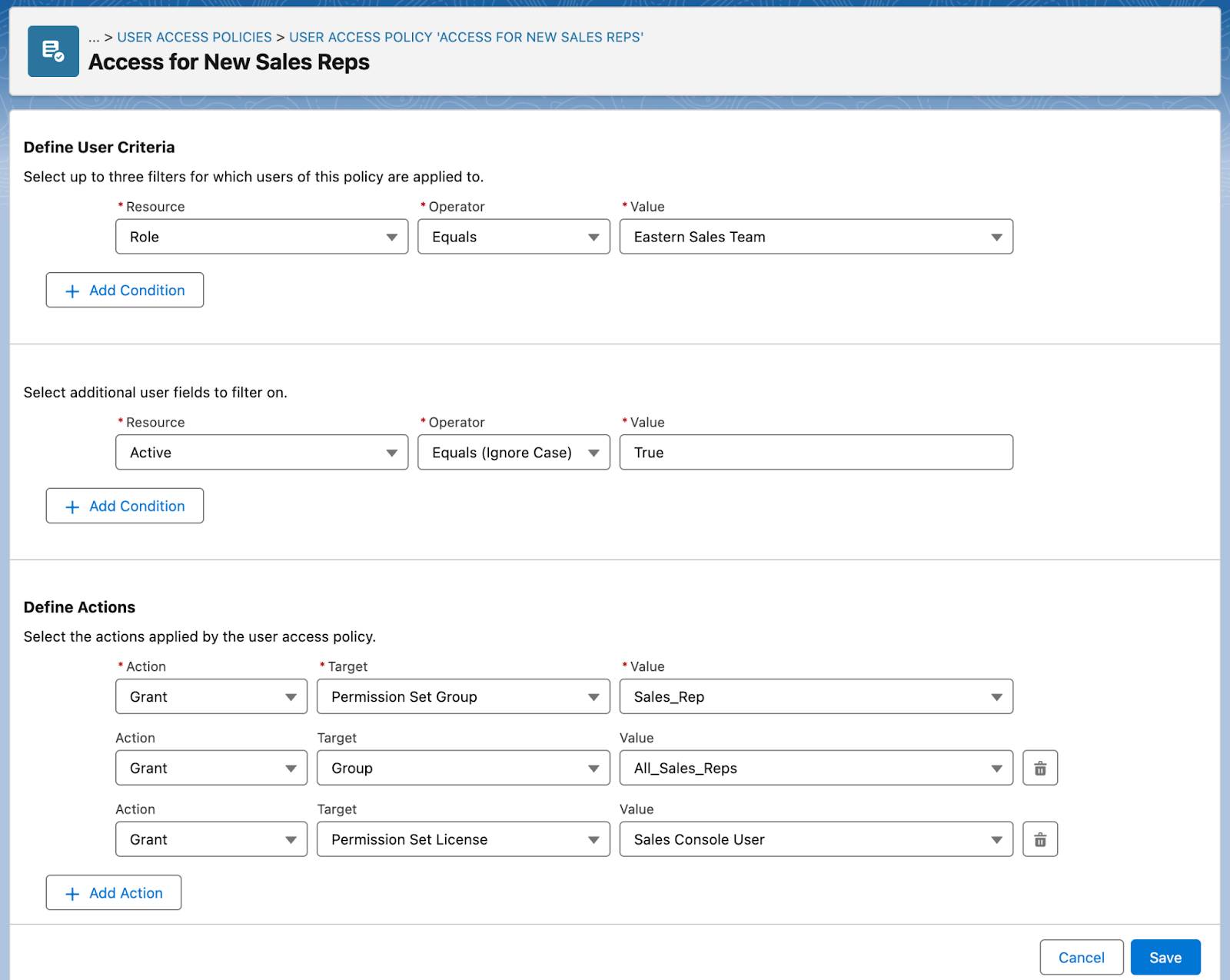Open the Action dropdown in Sales_Rep row
Image resolution: width=1230 pixels, height=980 pixels.
tap(211, 696)
